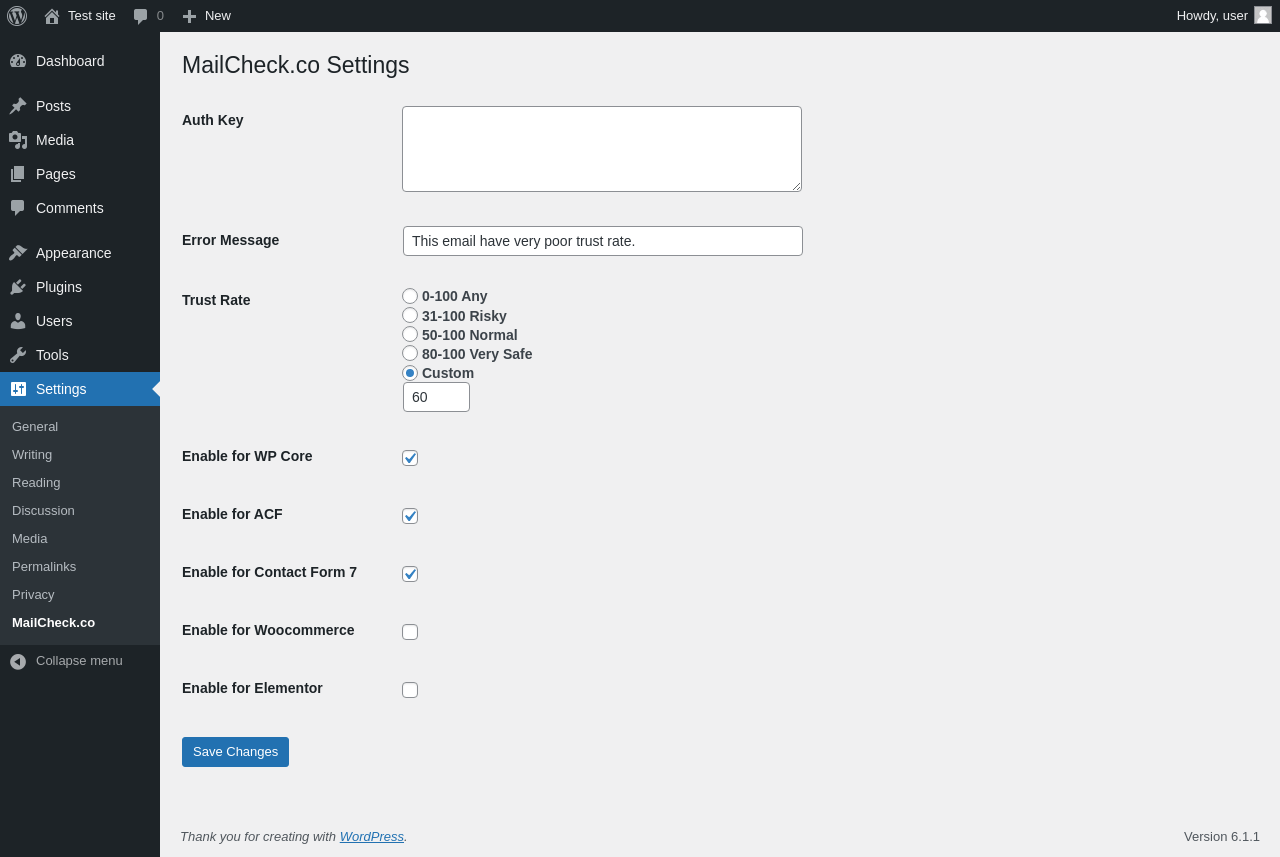Click New in the admin bar
Image resolution: width=1280 pixels, height=857 pixels.
point(218,15)
